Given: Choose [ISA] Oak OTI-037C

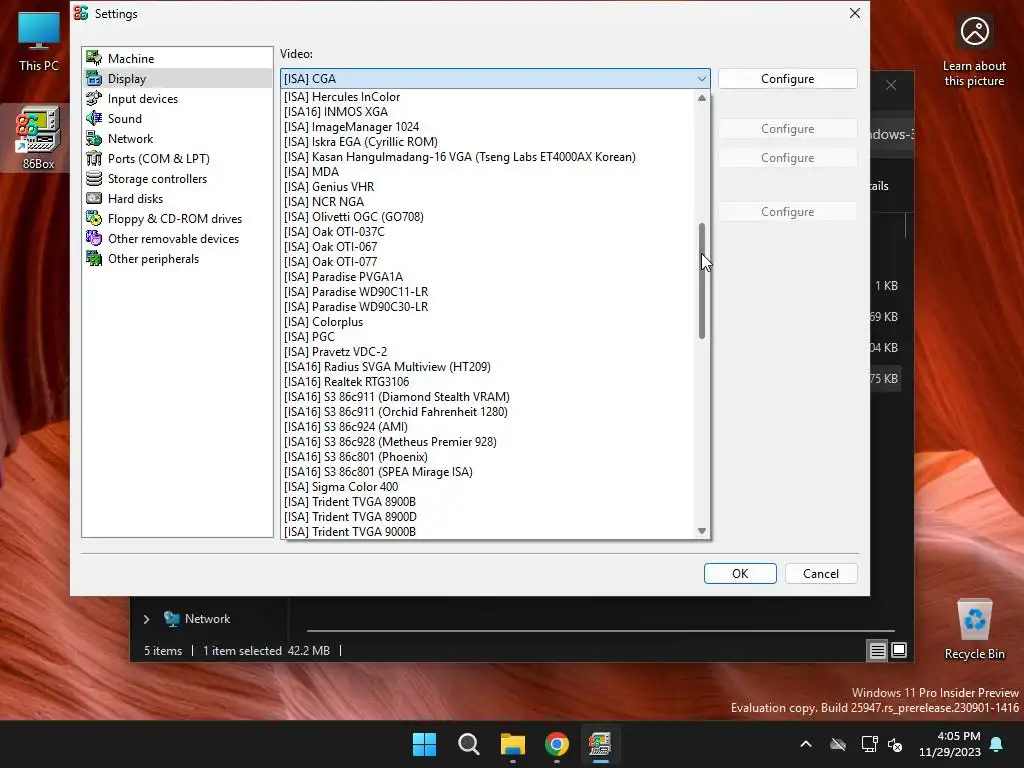Looking at the screenshot, I should point(488,232).
